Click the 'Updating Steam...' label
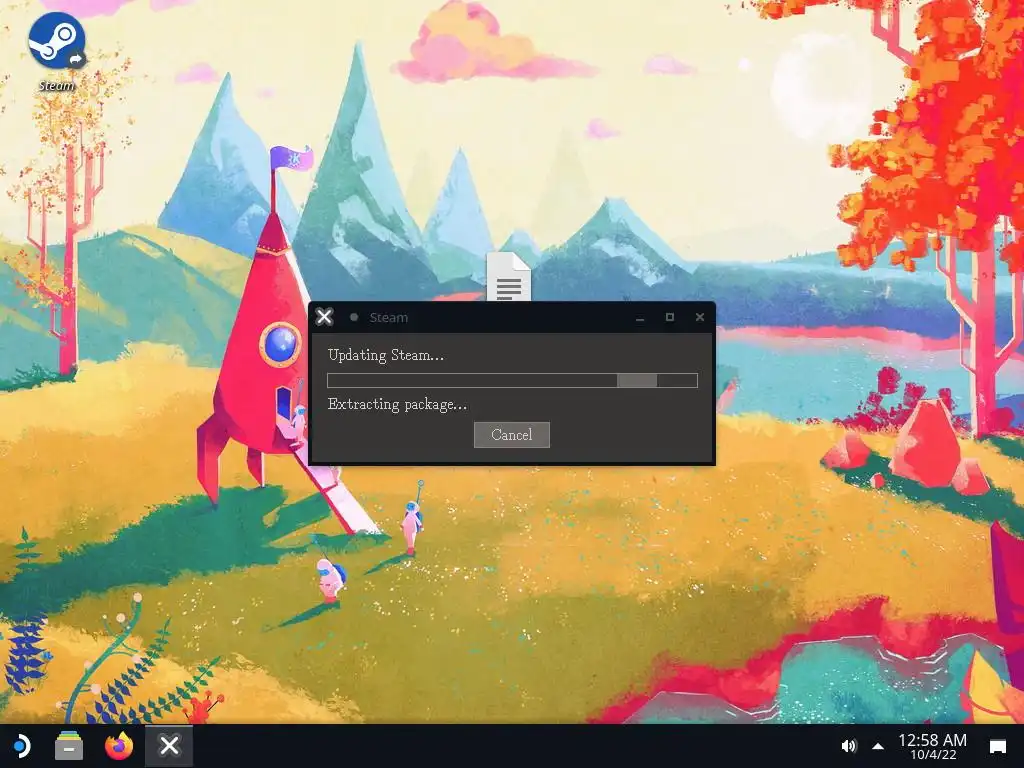The image size is (1024, 768). pyautogui.click(x=386, y=355)
